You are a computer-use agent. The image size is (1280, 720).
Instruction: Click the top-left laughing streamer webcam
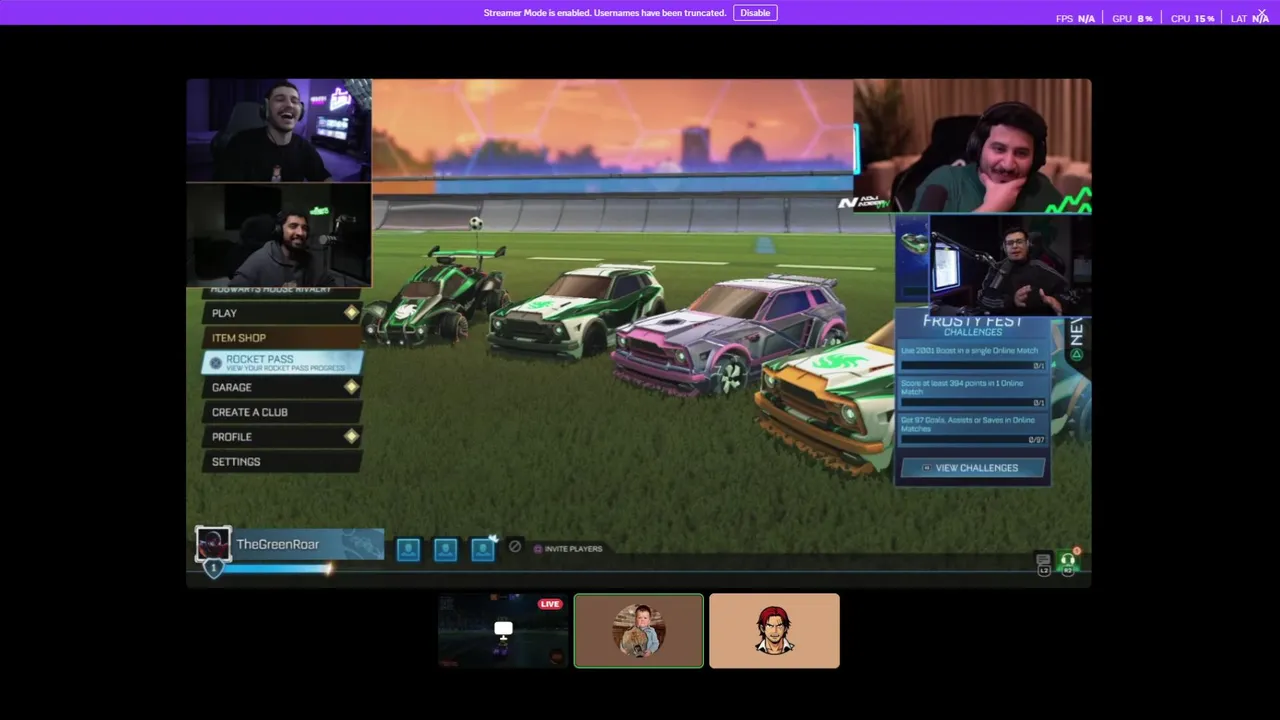point(279,131)
